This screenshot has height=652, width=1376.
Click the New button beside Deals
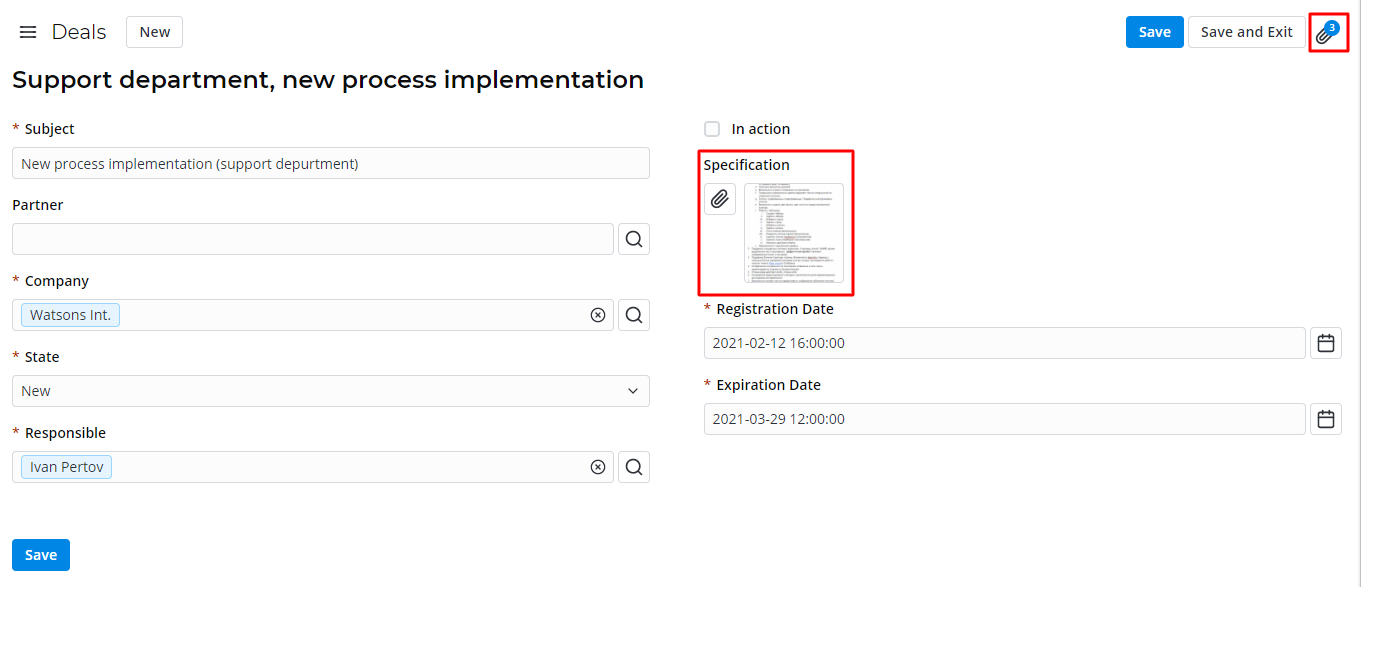point(154,32)
